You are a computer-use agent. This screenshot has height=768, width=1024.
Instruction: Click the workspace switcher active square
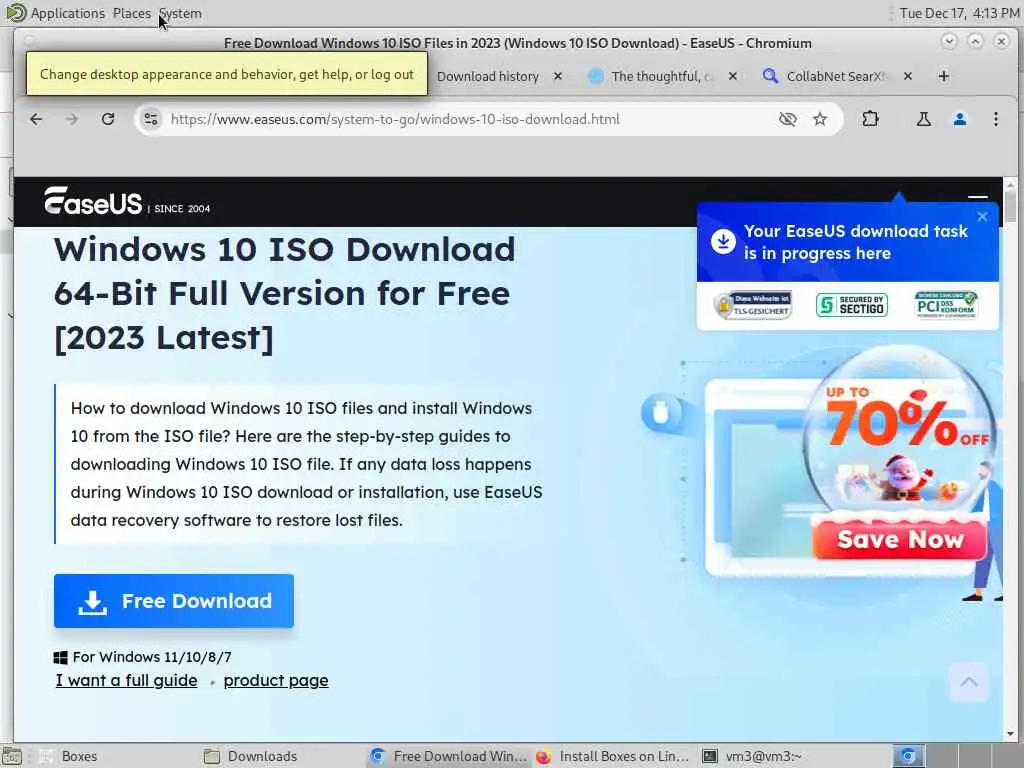click(908, 756)
